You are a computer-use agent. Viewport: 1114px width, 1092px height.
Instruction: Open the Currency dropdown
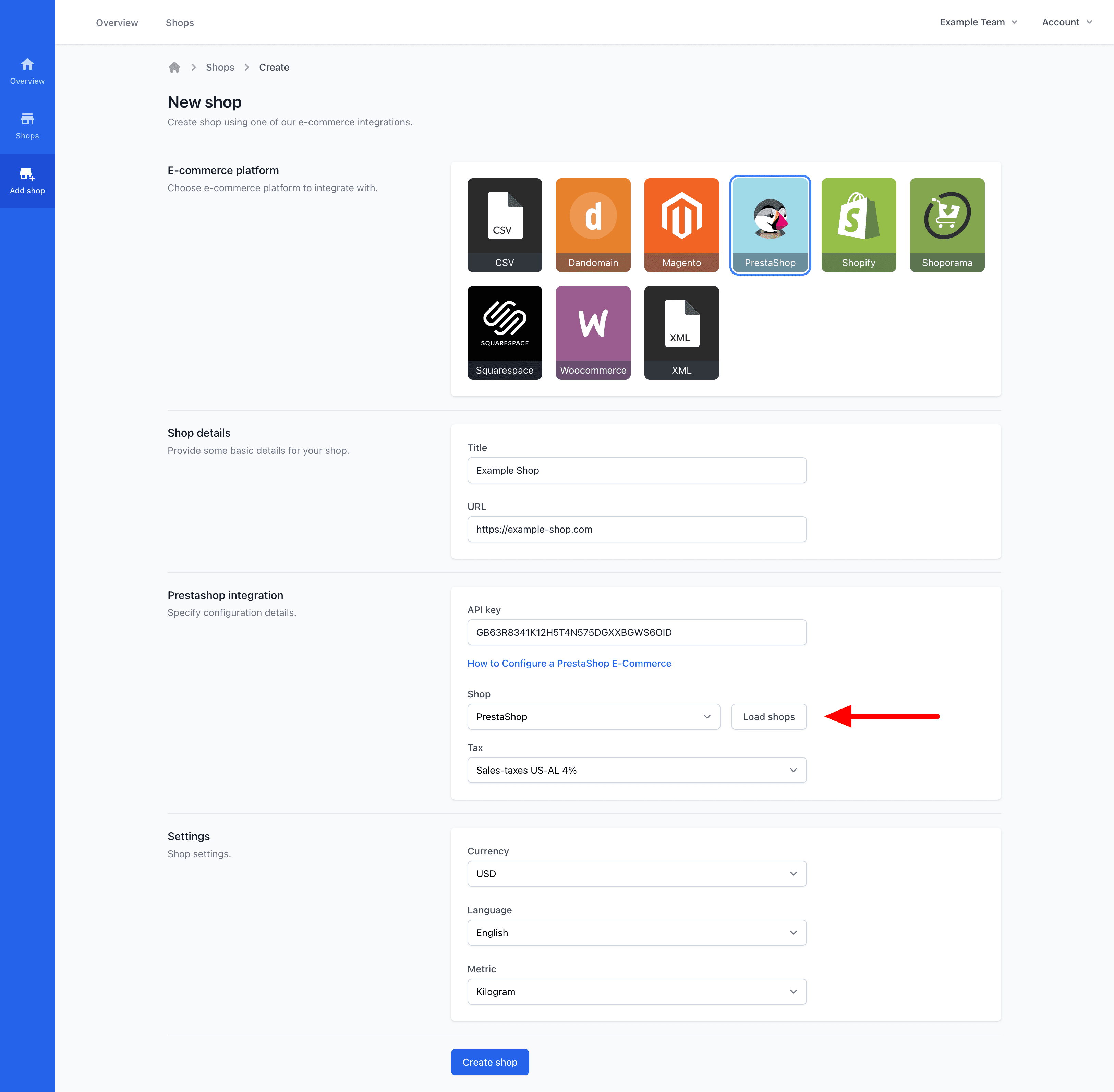coord(636,873)
